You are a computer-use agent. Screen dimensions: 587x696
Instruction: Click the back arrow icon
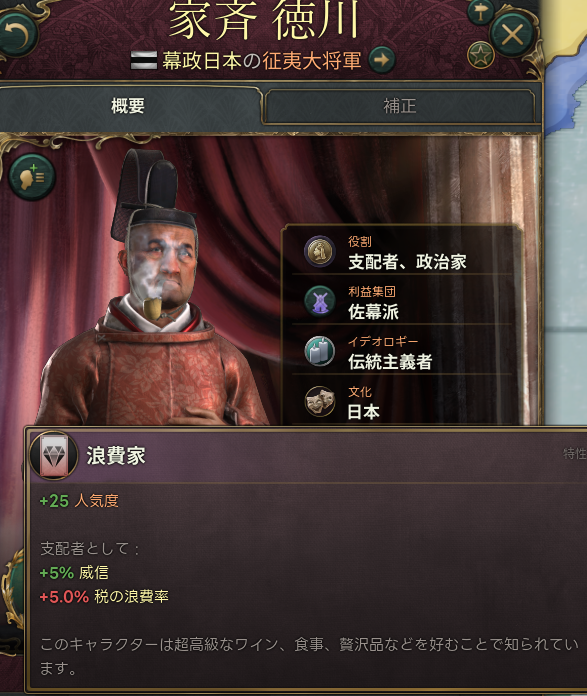19,36
